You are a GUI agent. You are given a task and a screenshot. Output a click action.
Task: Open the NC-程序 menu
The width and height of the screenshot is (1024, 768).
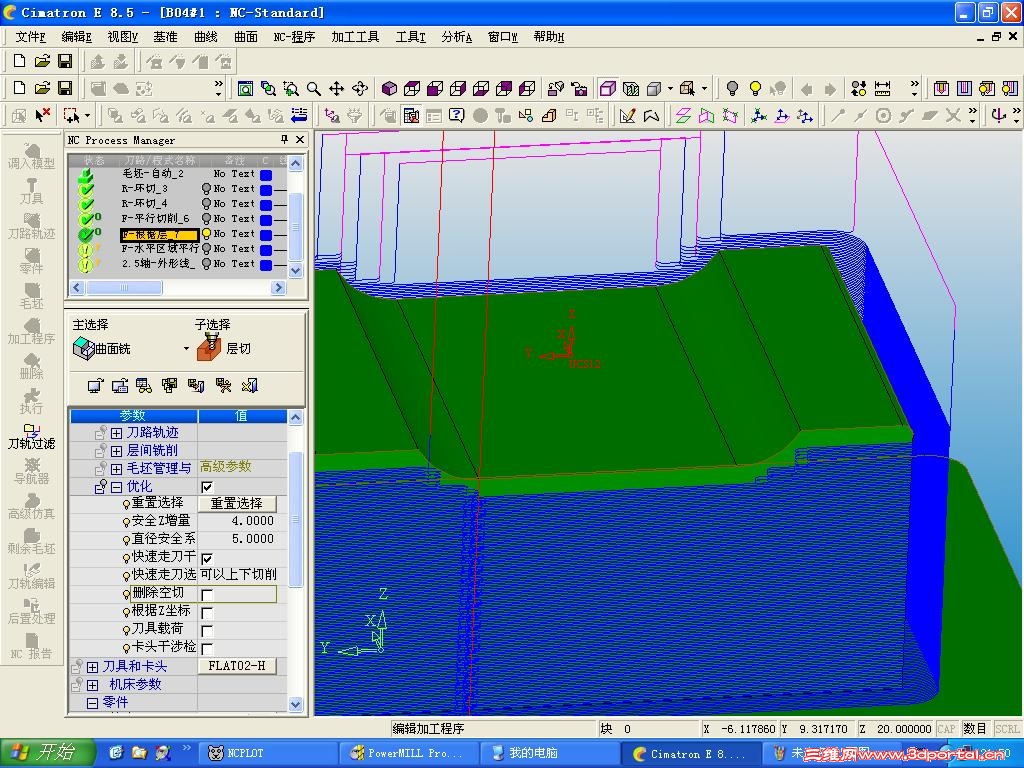tap(294, 37)
